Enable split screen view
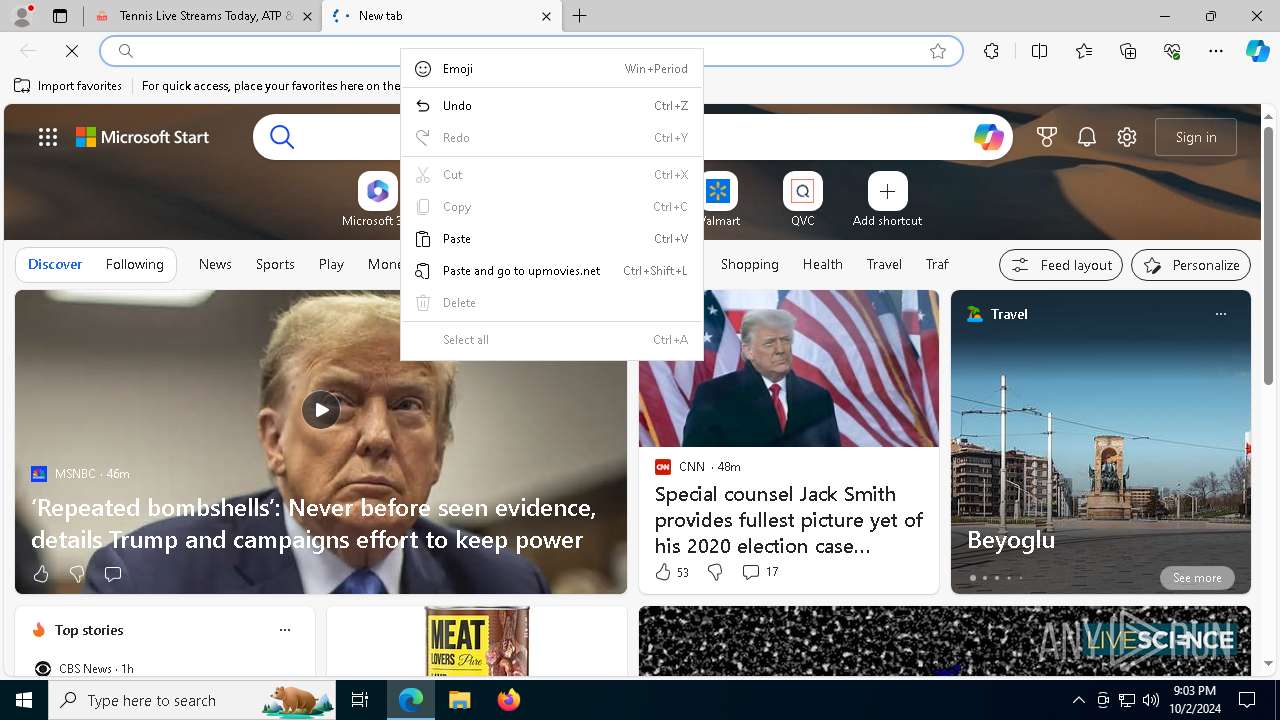Image resolution: width=1280 pixels, height=720 pixels. [x=1039, y=51]
